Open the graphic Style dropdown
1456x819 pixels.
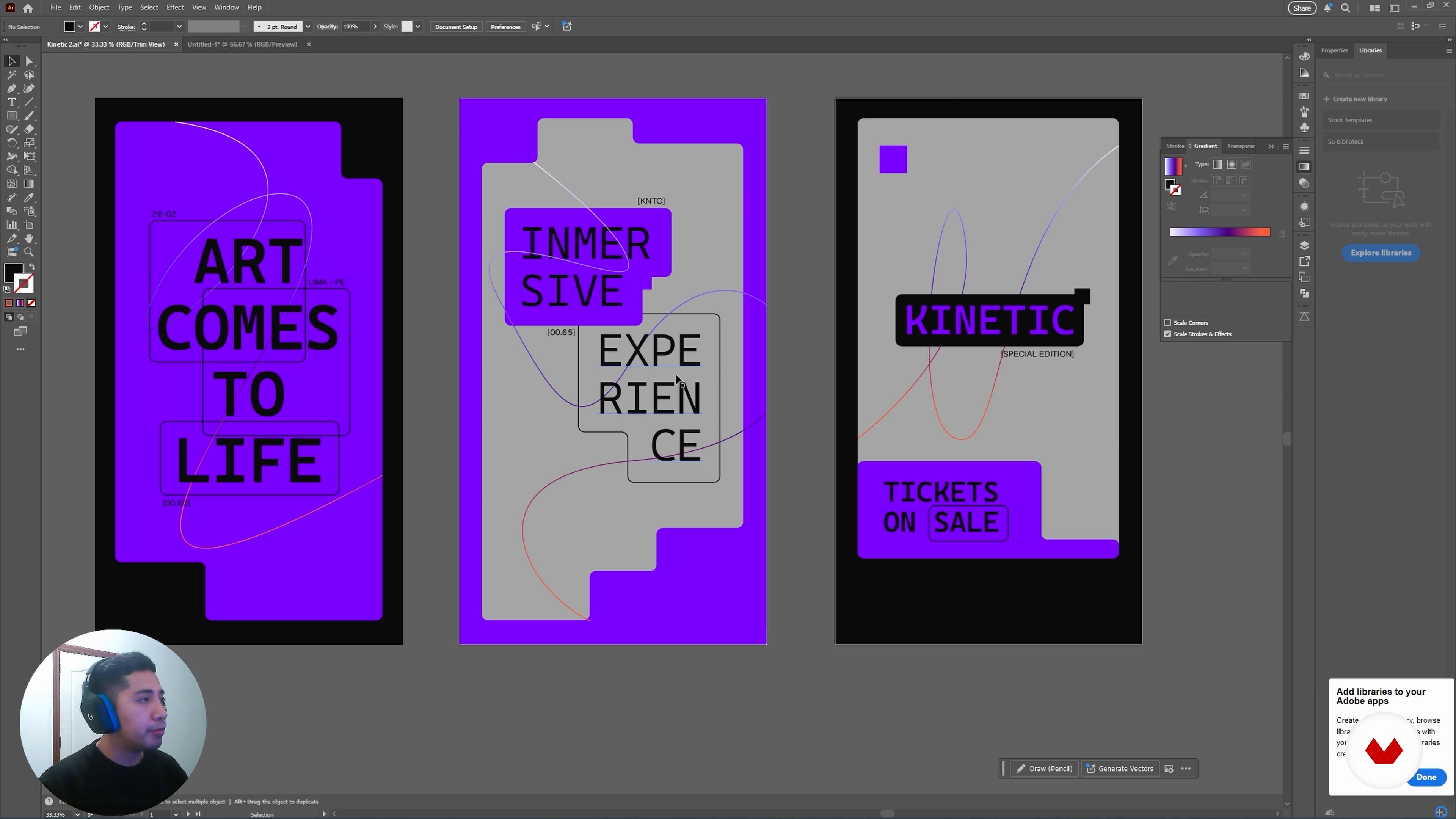[x=418, y=27]
